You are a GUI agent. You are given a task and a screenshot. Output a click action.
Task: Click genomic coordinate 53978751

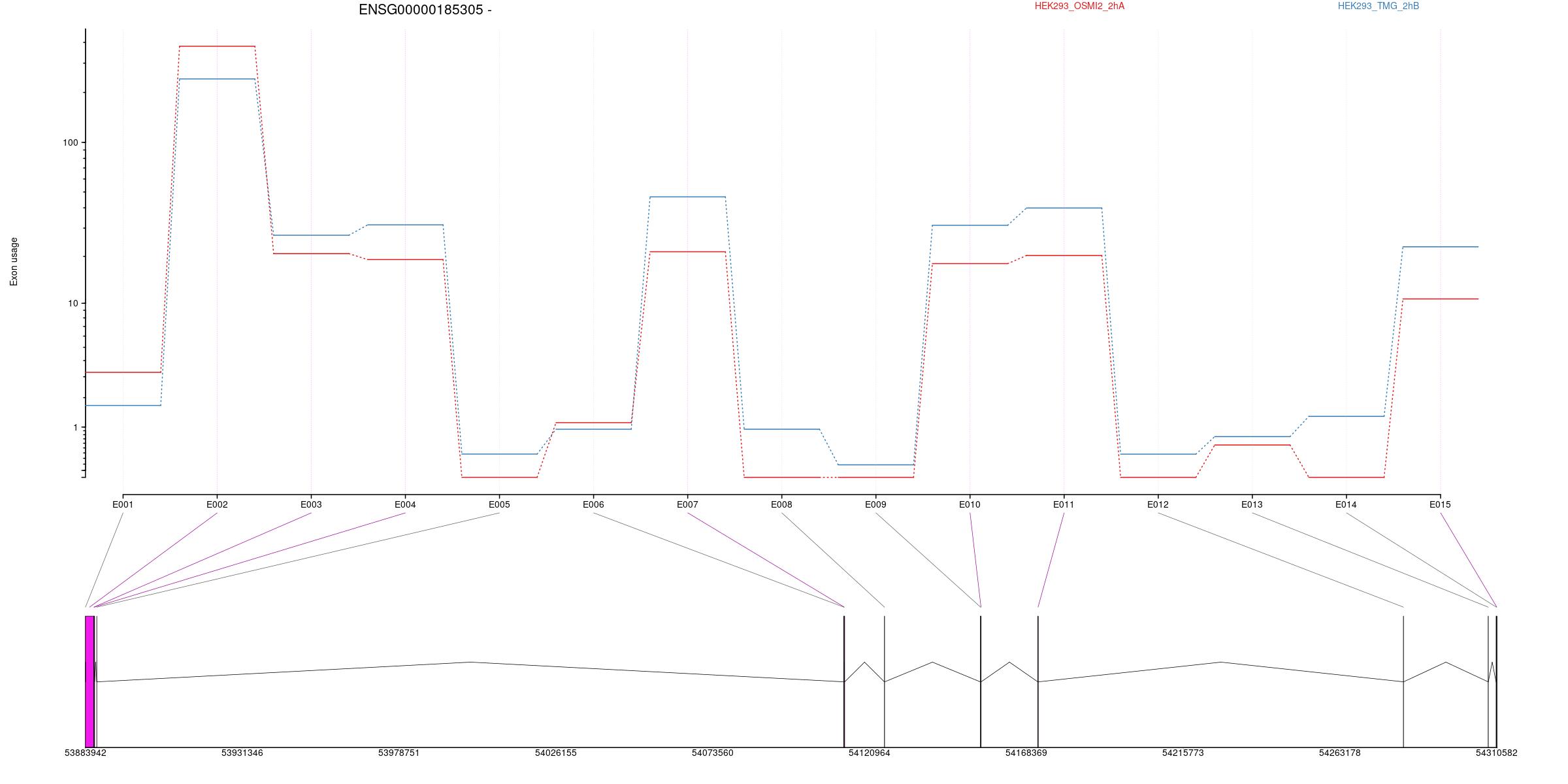pyautogui.click(x=399, y=753)
